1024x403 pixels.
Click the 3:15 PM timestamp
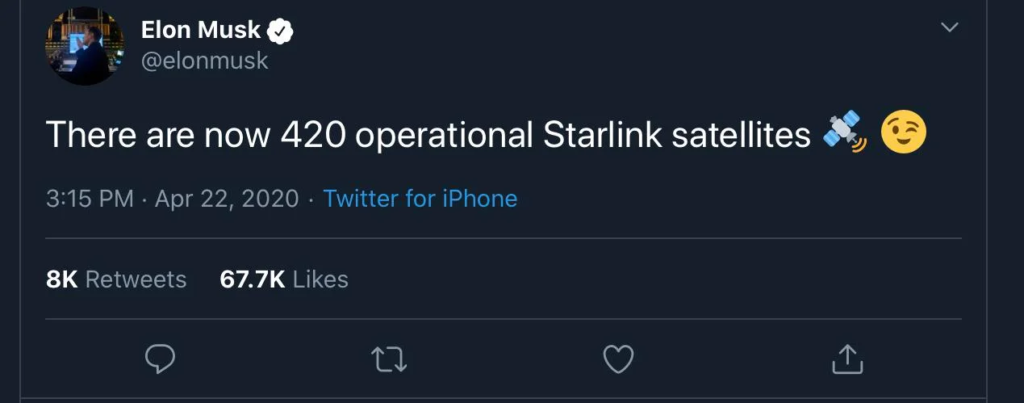90,199
